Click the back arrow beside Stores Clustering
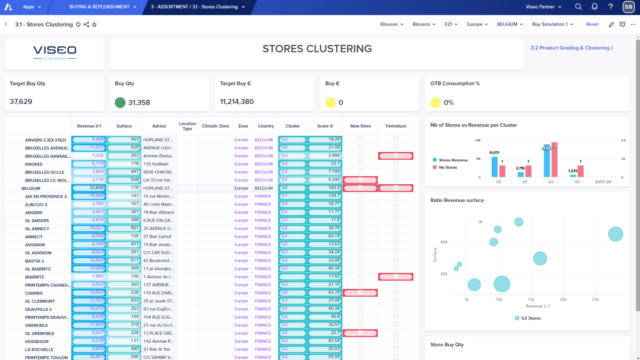This screenshot has height=360, width=640. 6,24
